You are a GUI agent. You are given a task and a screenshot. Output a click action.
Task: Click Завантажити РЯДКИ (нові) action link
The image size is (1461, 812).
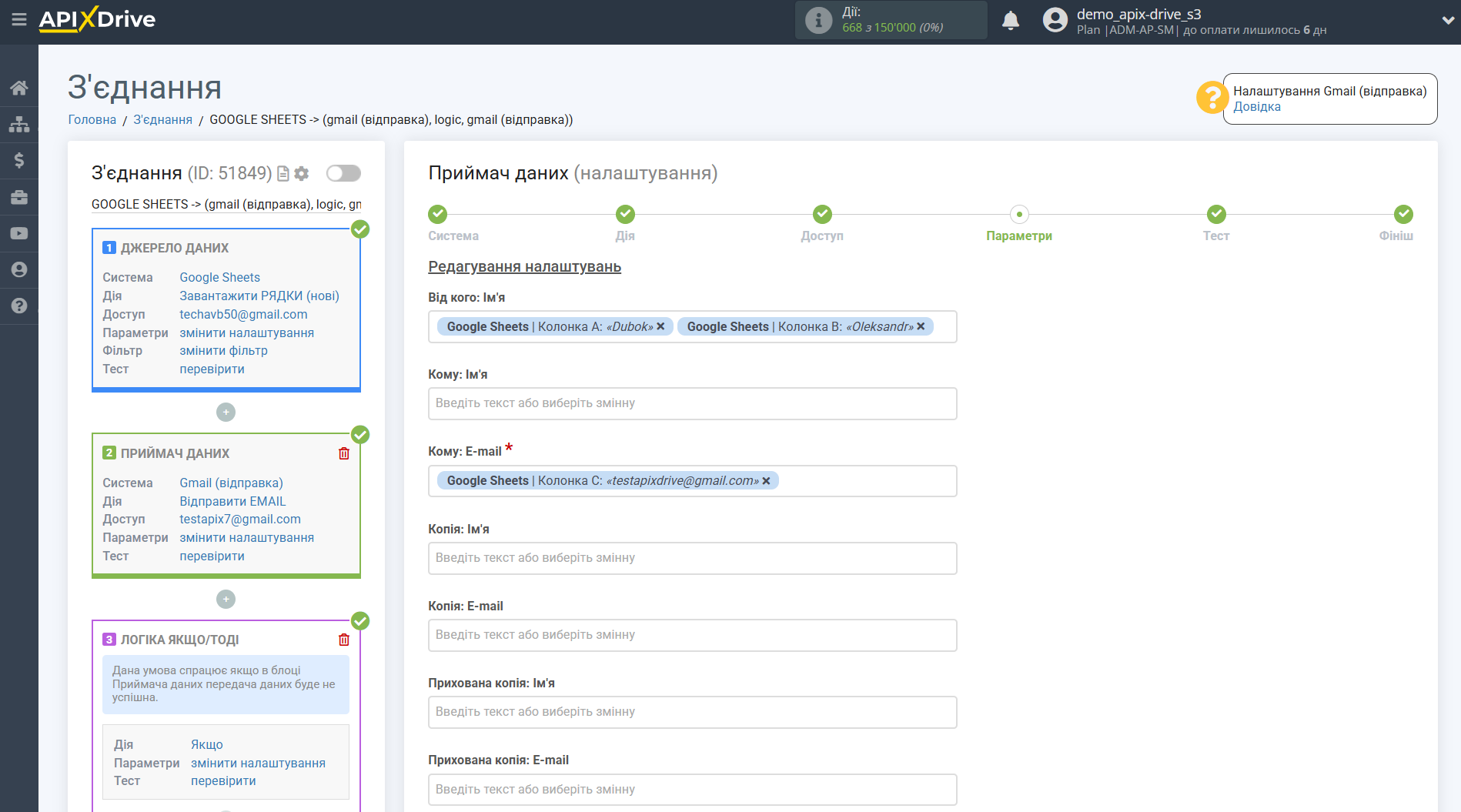click(259, 296)
